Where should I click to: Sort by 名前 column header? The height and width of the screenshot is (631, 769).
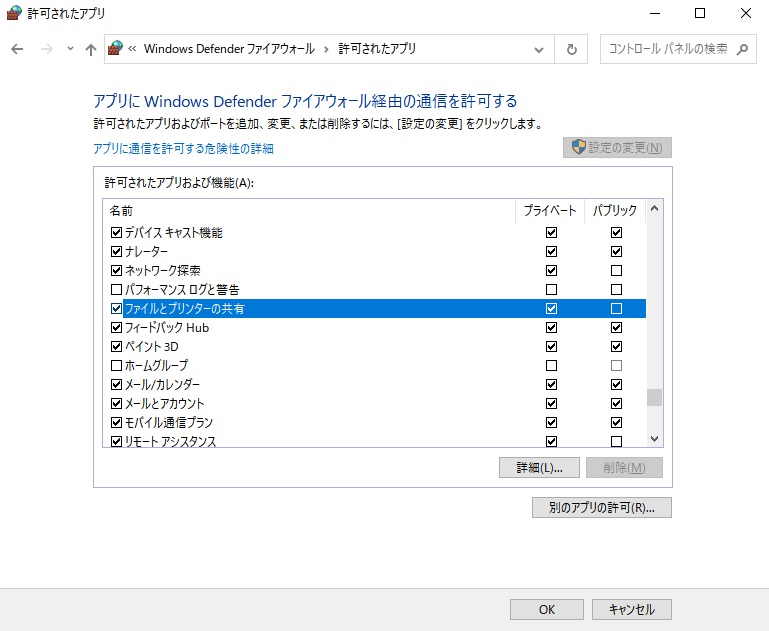309,211
